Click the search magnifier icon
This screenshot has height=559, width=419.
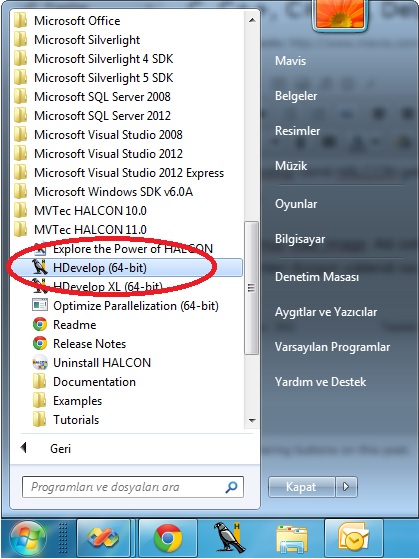pos(231,487)
